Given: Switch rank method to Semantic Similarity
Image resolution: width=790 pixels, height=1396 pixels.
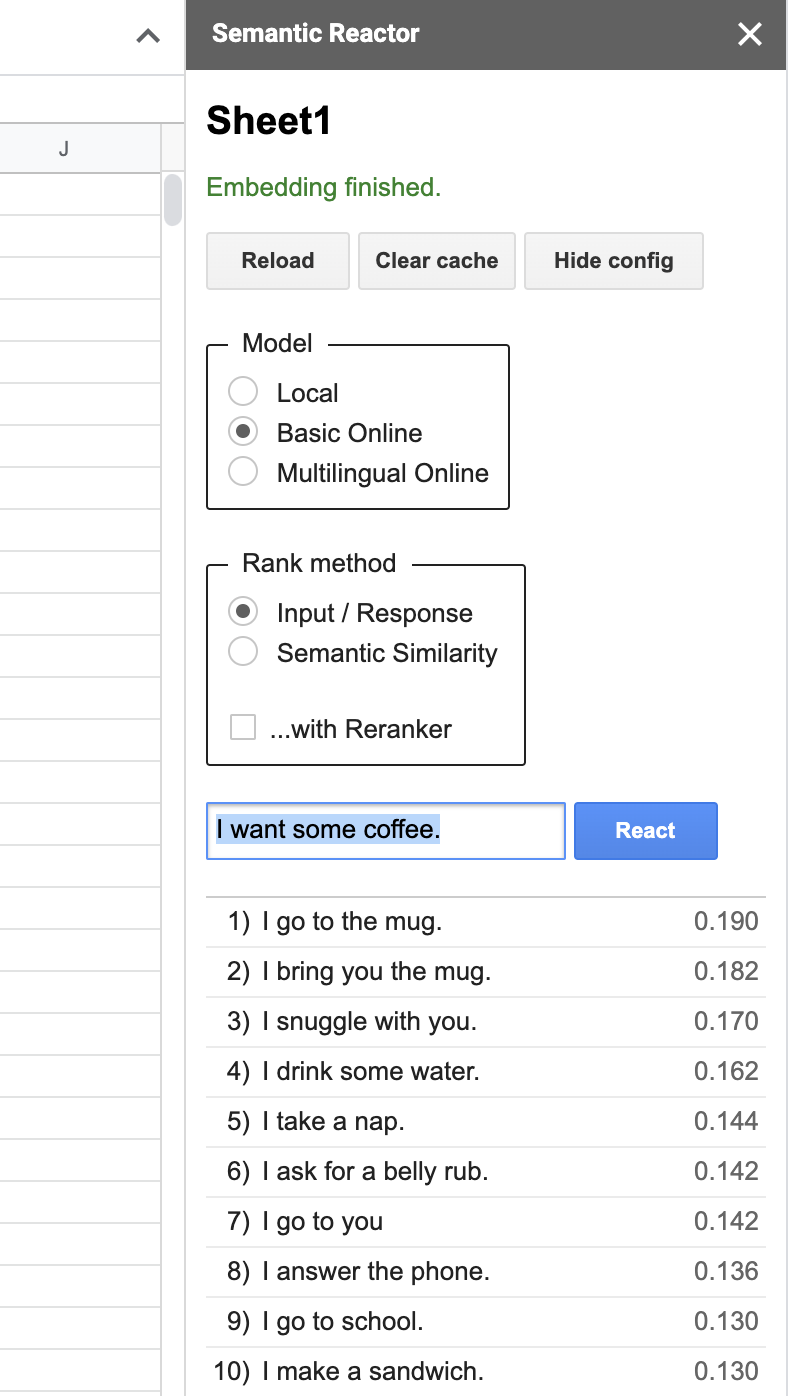Looking at the screenshot, I should tap(243, 652).
